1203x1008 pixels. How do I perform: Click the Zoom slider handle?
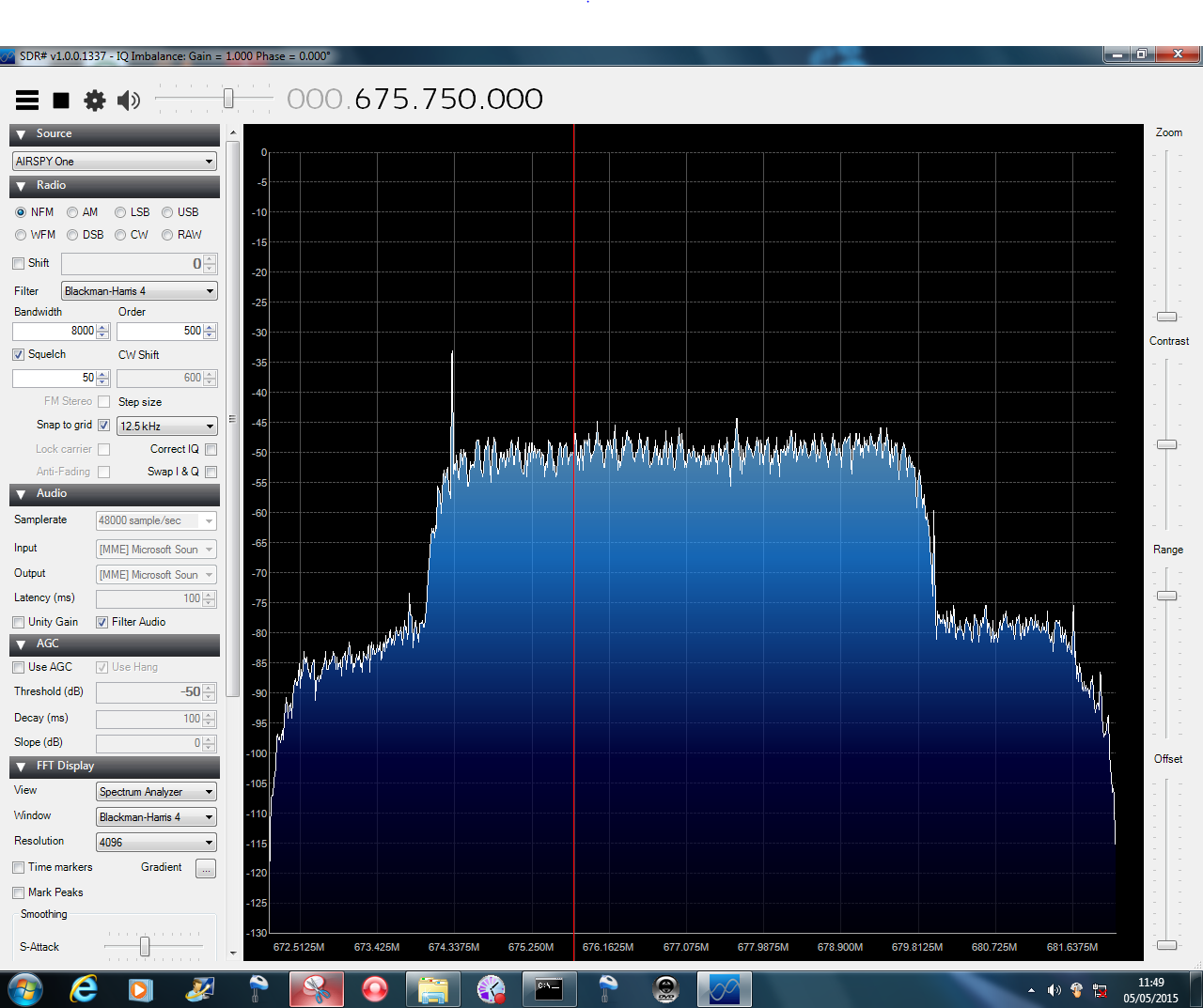[x=1166, y=317]
